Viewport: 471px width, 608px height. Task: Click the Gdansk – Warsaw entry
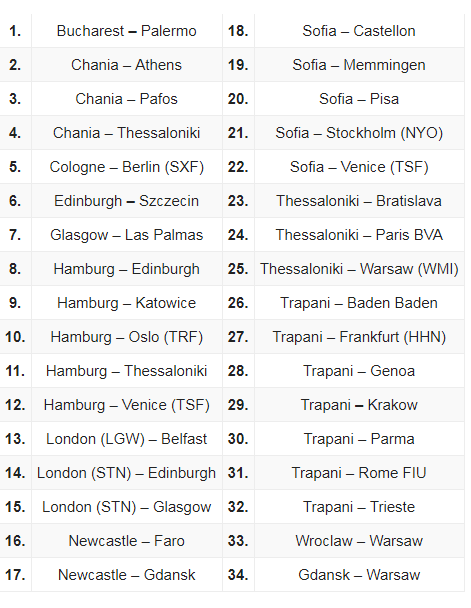359,575
